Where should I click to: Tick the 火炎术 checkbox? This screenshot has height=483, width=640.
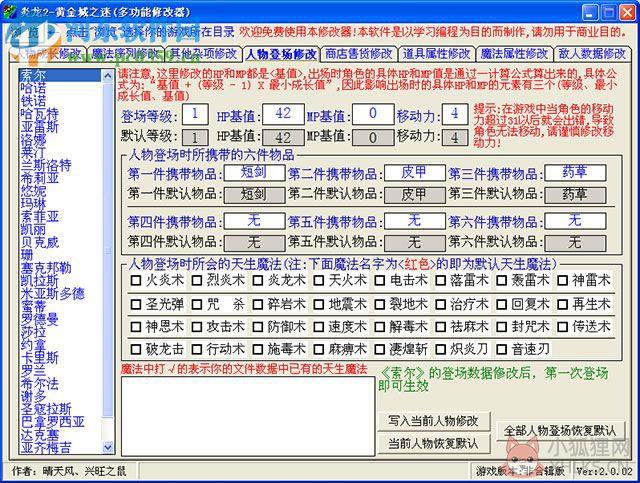pyautogui.click(x=136, y=280)
